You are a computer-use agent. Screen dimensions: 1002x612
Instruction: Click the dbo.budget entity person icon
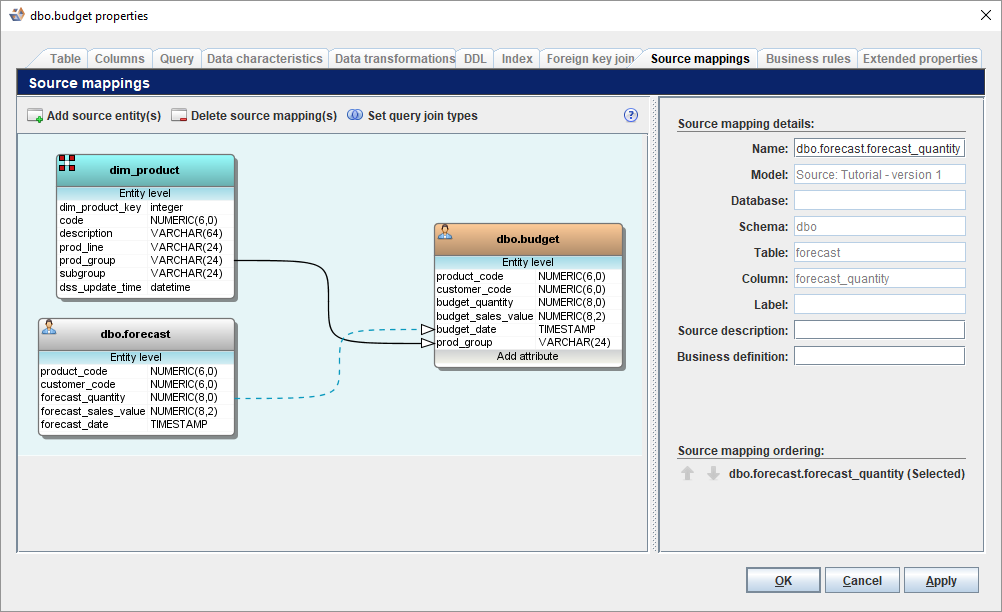[445, 232]
